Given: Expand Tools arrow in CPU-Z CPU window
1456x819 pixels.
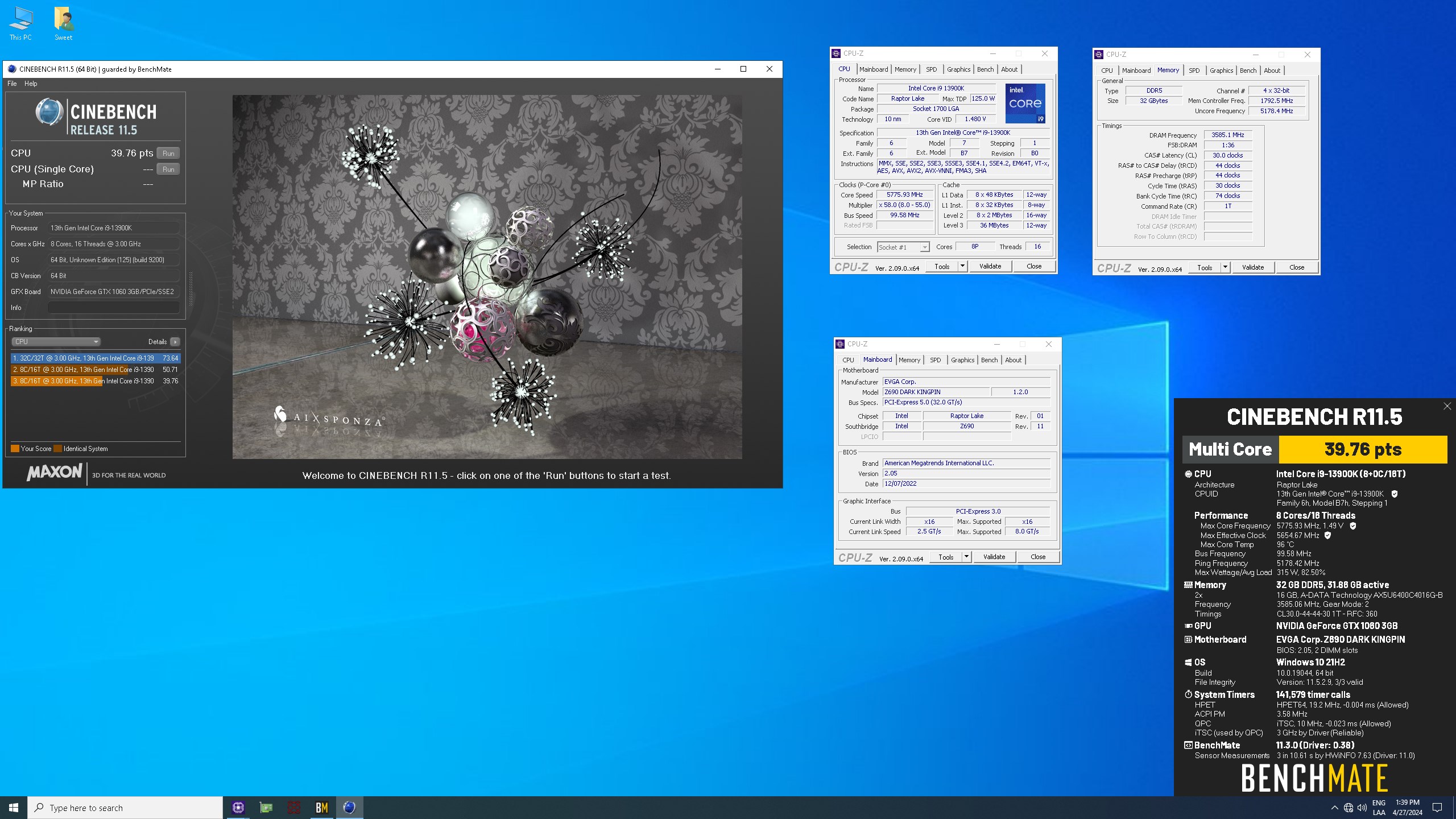Looking at the screenshot, I should pos(962,266).
